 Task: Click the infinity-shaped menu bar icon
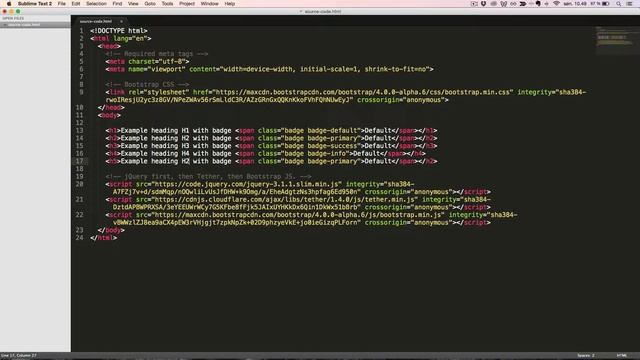[x=513, y=4]
